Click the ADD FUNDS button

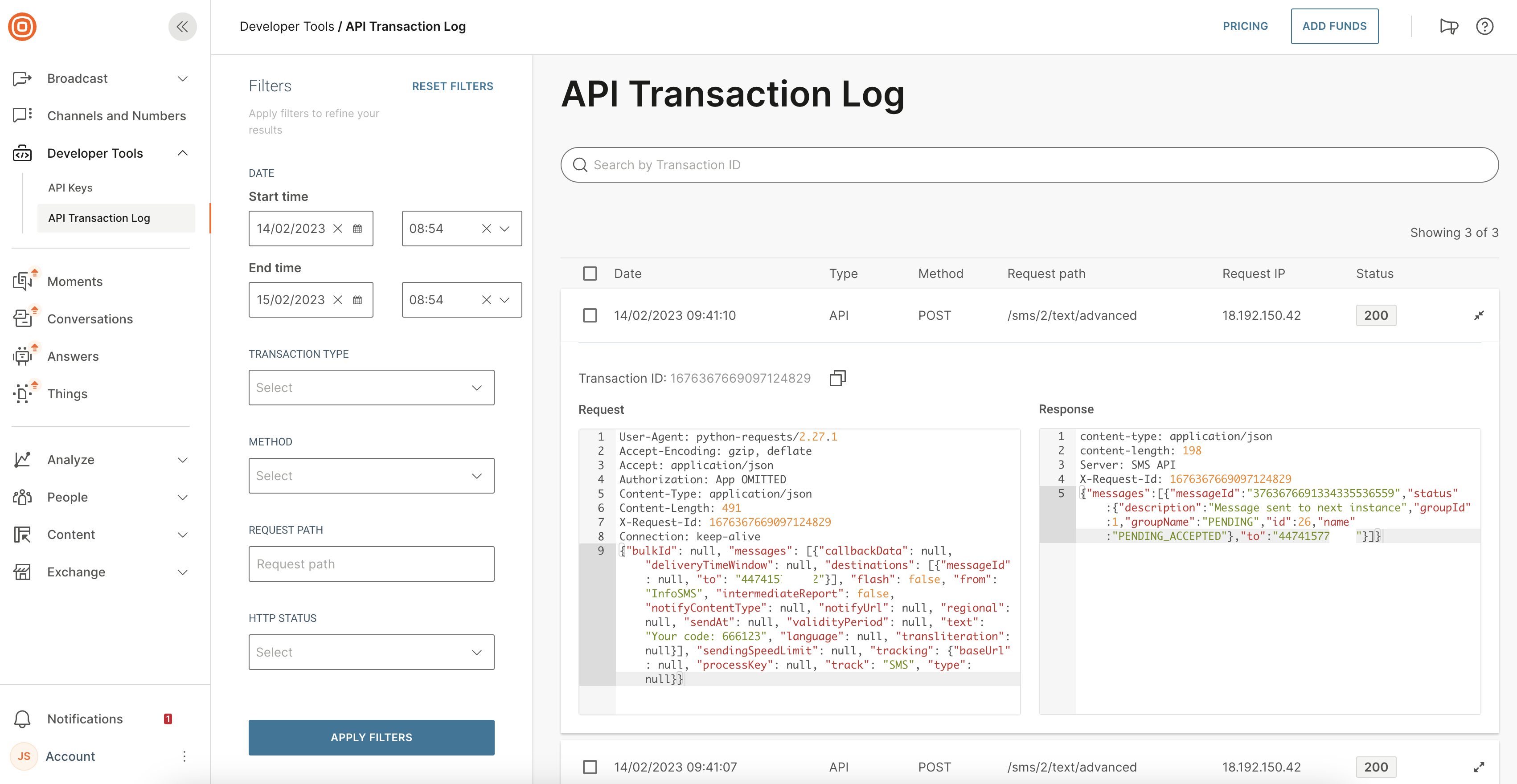click(x=1334, y=25)
